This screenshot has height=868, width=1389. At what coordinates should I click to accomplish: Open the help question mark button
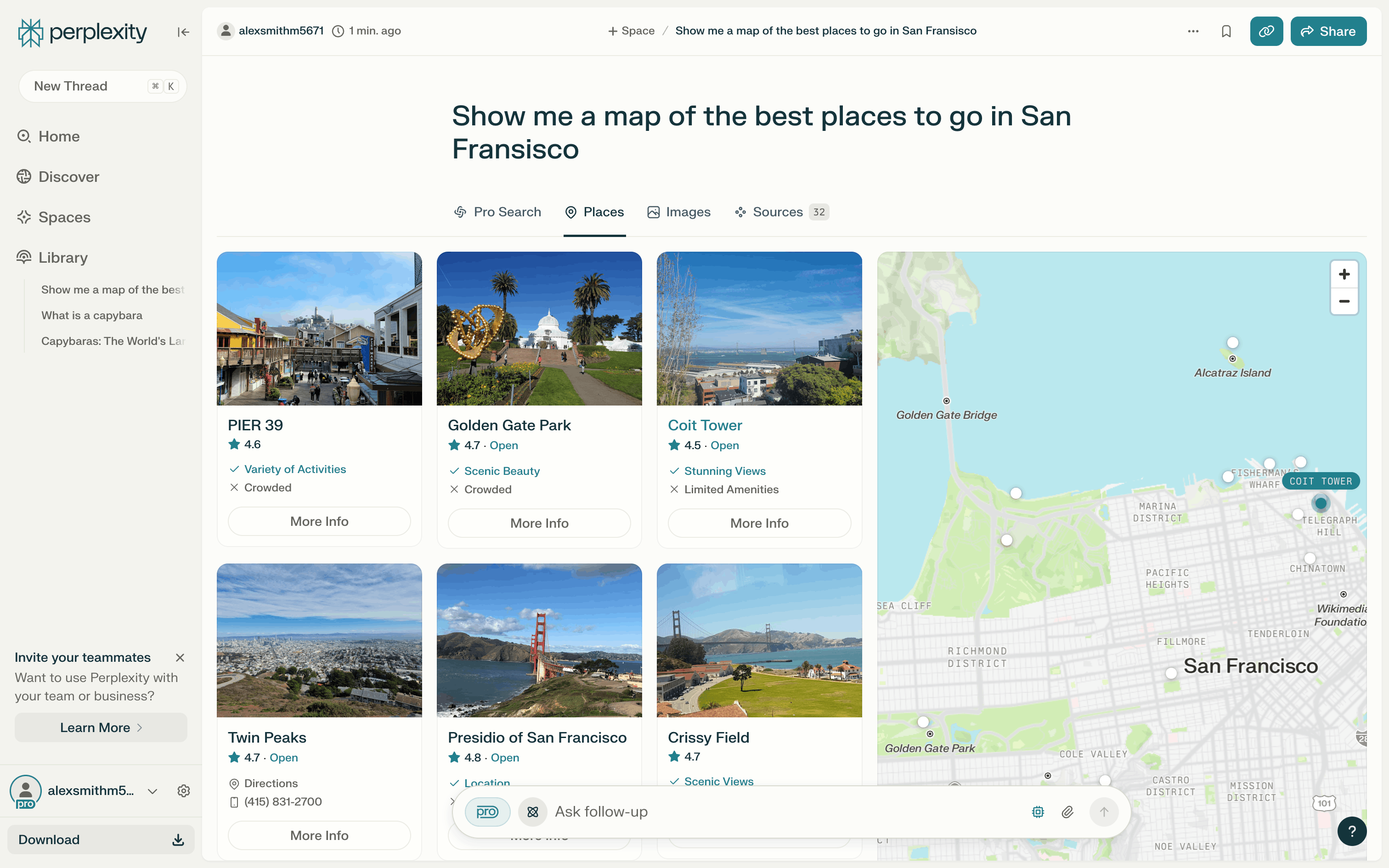[x=1352, y=831]
